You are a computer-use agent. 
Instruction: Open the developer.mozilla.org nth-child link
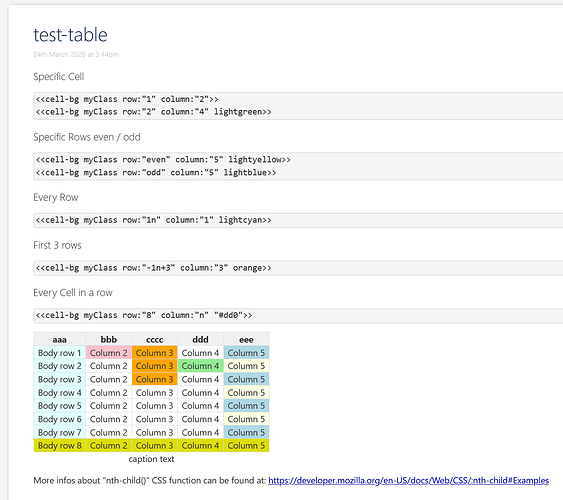click(x=408, y=480)
